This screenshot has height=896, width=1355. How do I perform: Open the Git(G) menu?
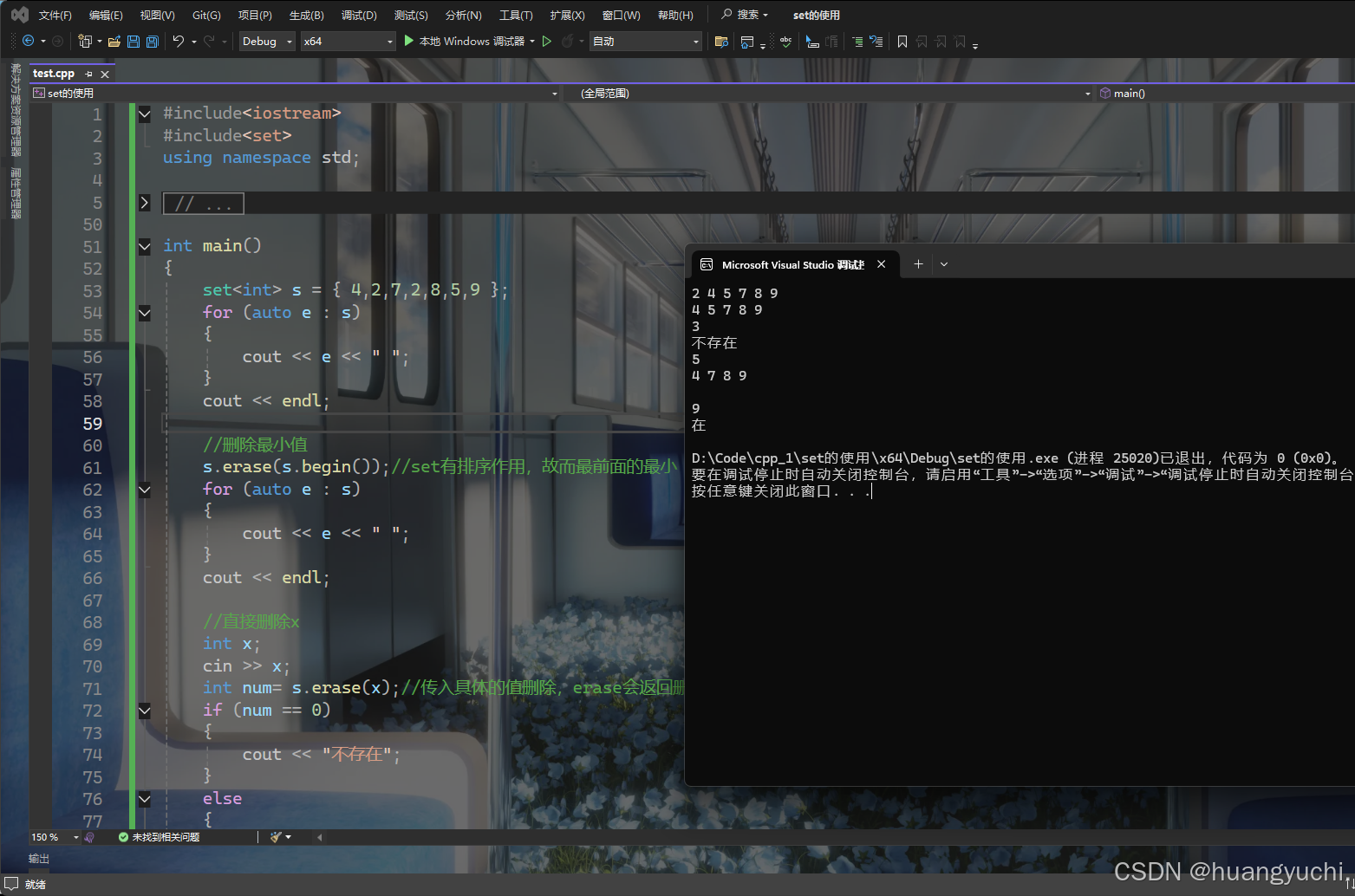(205, 14)
